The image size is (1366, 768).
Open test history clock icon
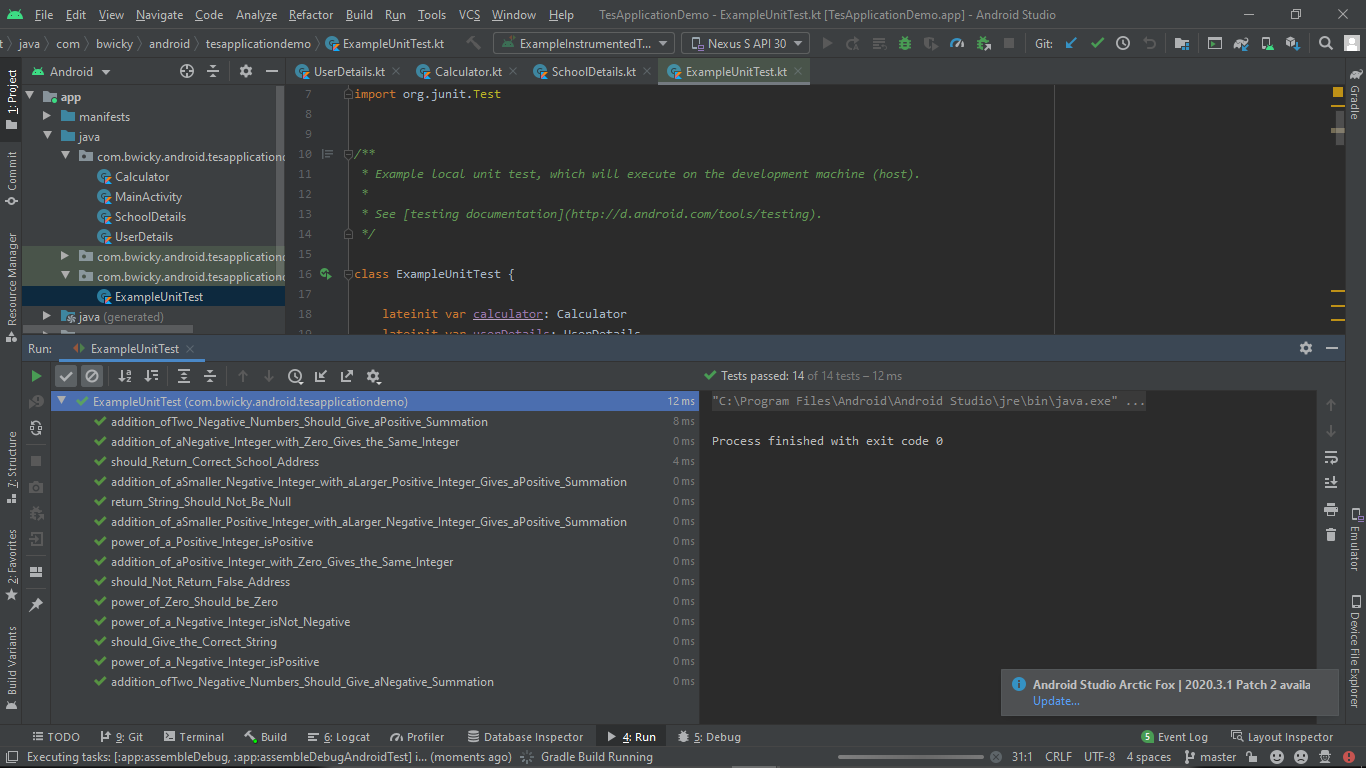click(x=295, y=376)
